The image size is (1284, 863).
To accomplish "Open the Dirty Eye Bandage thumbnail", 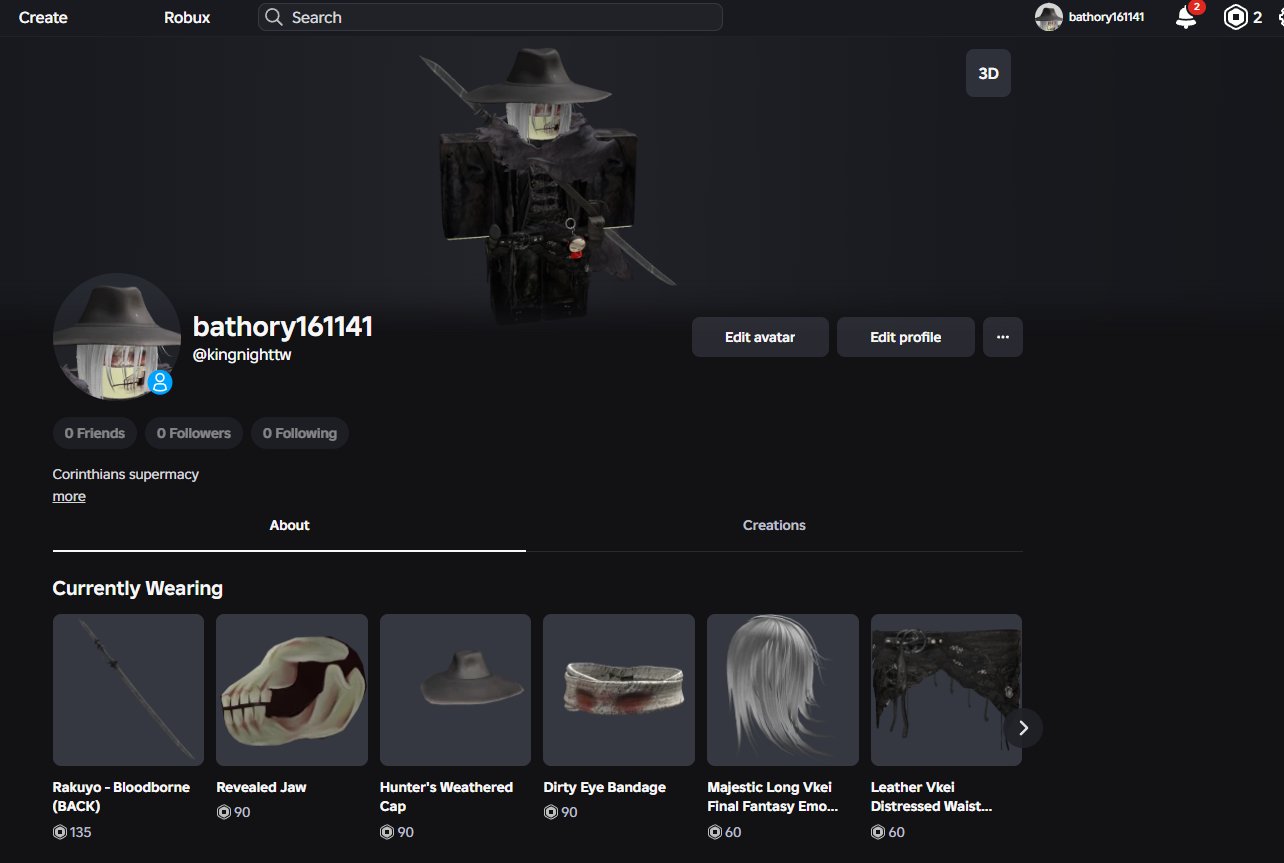I will click(619, 690).
